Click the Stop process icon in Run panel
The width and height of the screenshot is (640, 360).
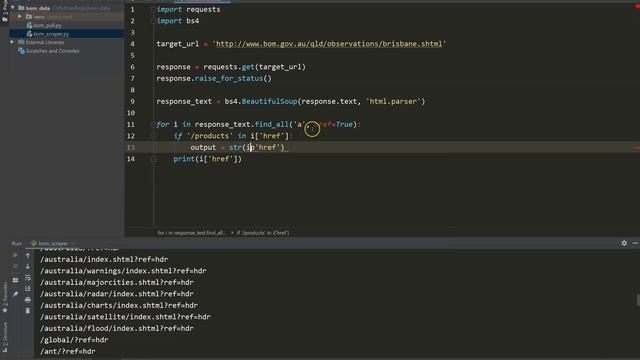15,267
